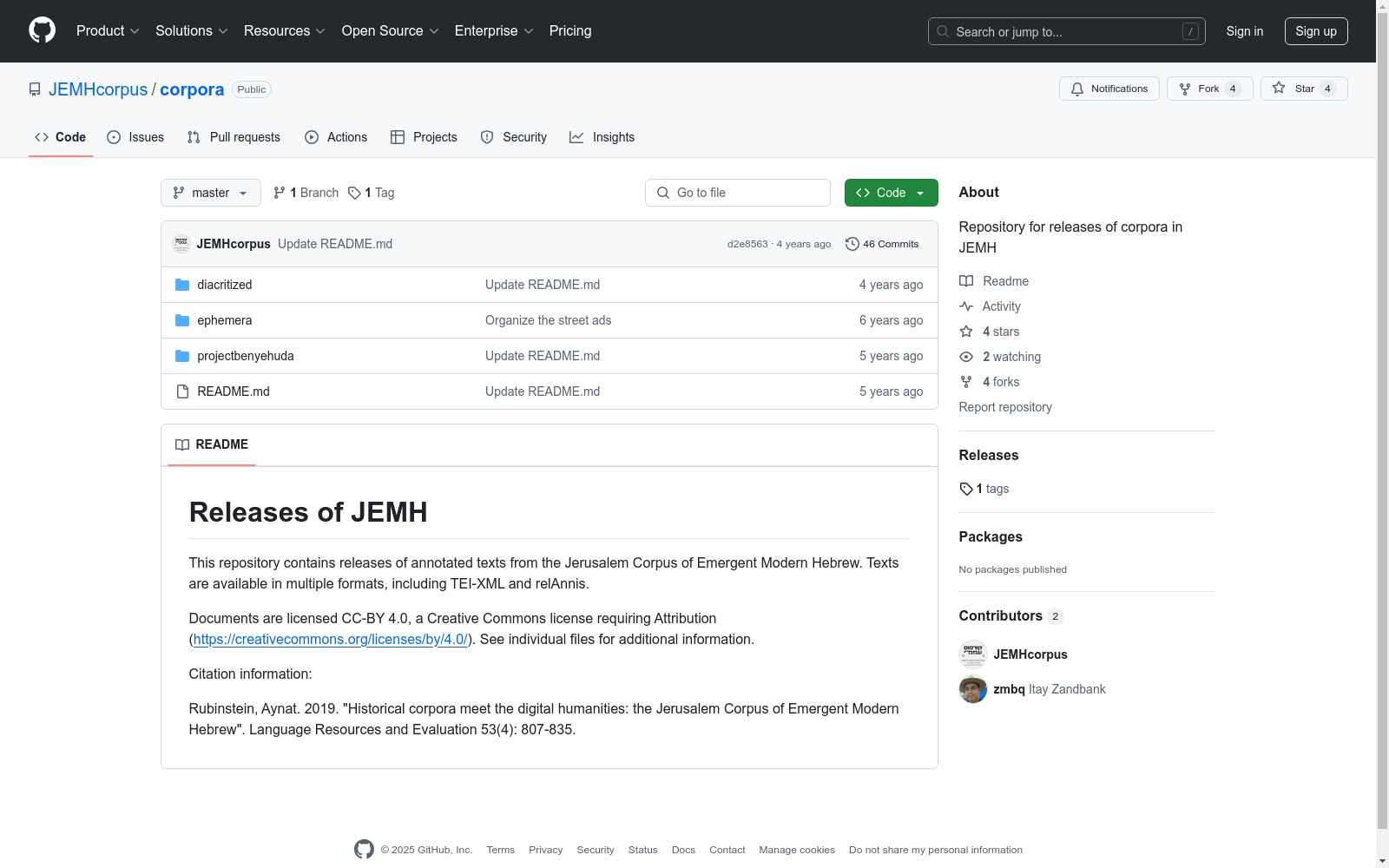Open the Packages heading link
Screen dimensions: 1389x868
click(x=991, y=536)
